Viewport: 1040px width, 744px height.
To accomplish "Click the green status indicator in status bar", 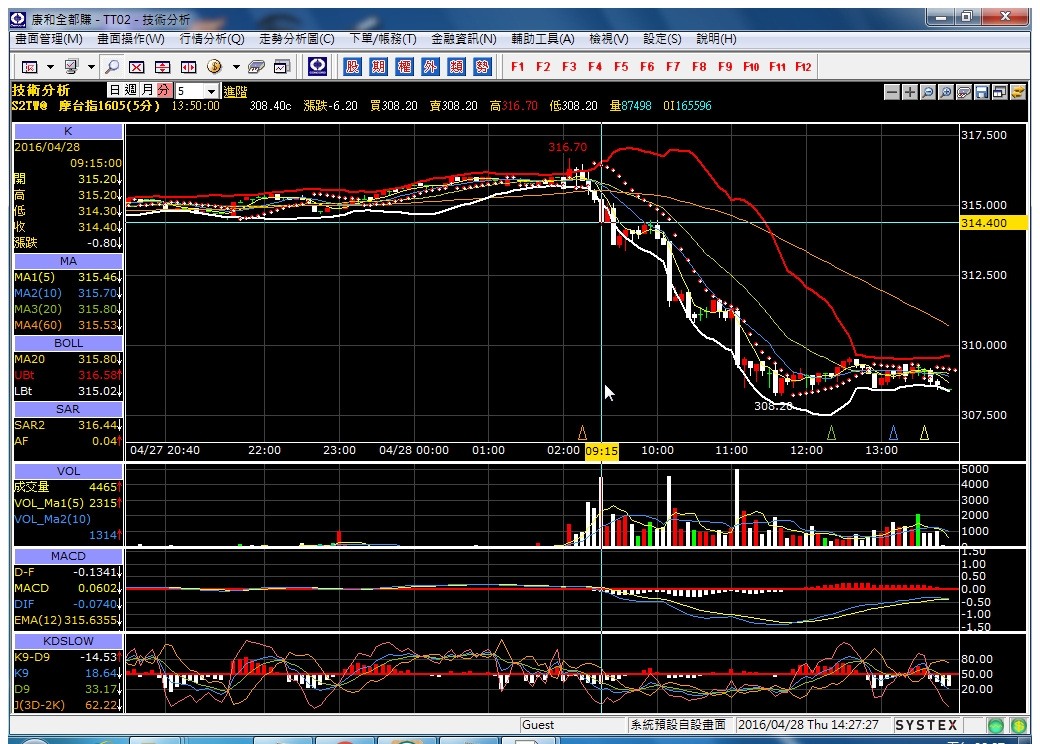I will [996, 725].
